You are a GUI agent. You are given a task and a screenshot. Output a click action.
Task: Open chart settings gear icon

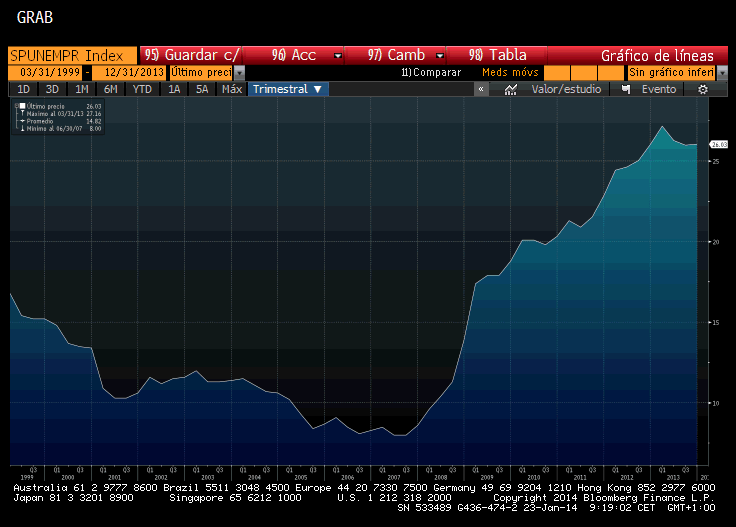coord(703,89)
